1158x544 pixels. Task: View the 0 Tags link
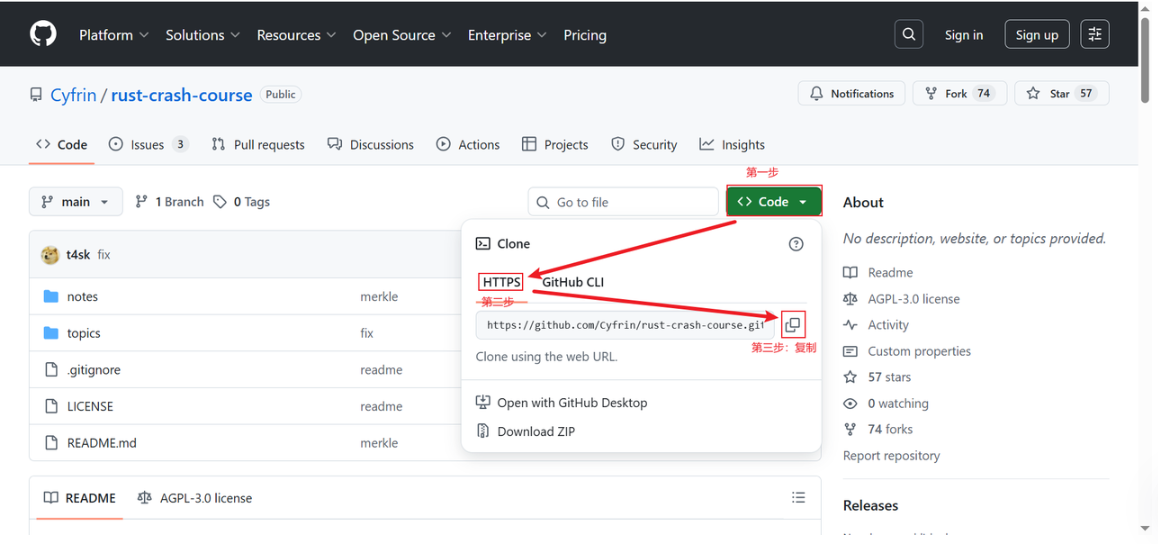tap(241, 202)
